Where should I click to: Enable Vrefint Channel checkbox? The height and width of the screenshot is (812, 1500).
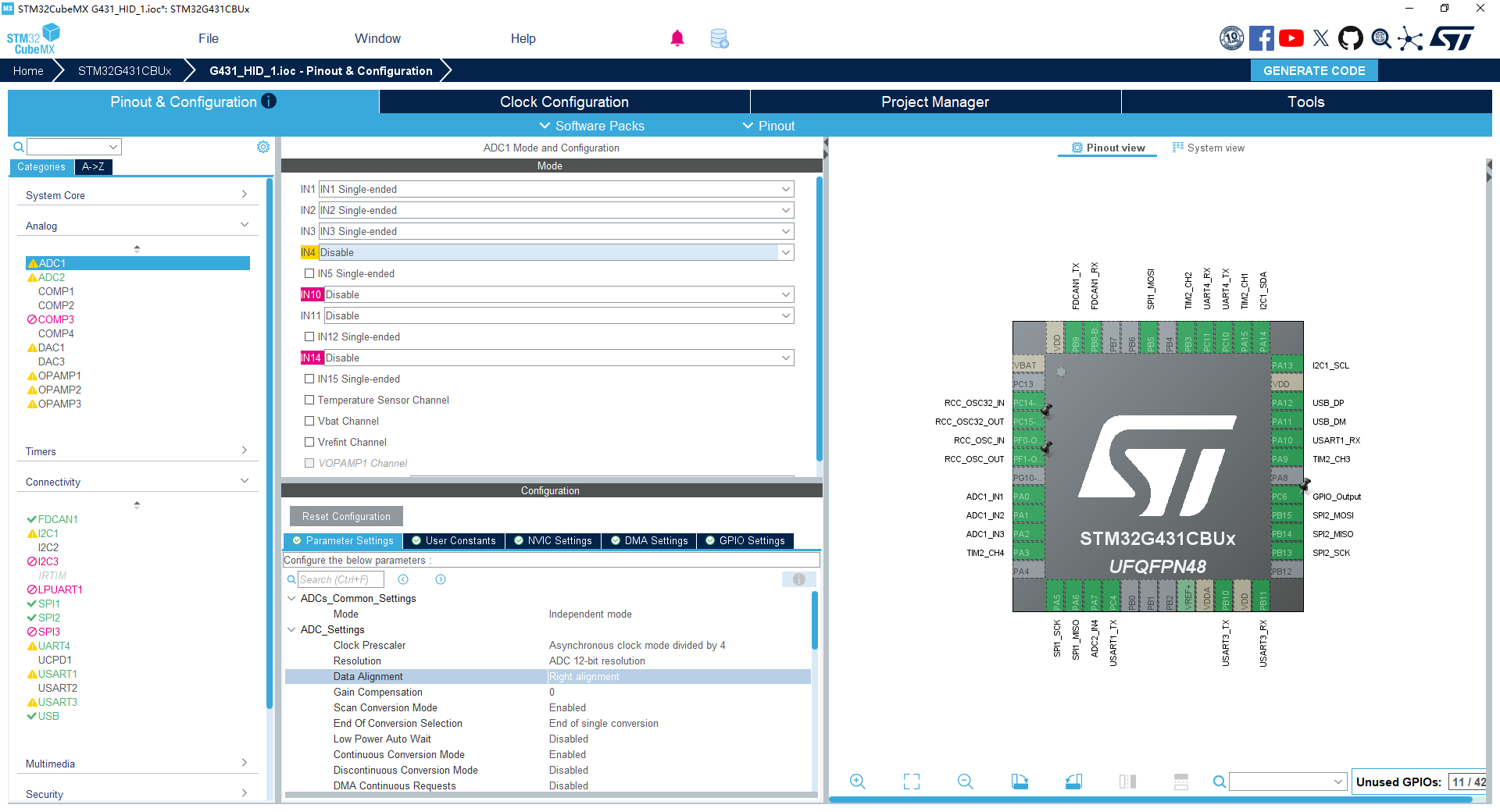point(309,442)
